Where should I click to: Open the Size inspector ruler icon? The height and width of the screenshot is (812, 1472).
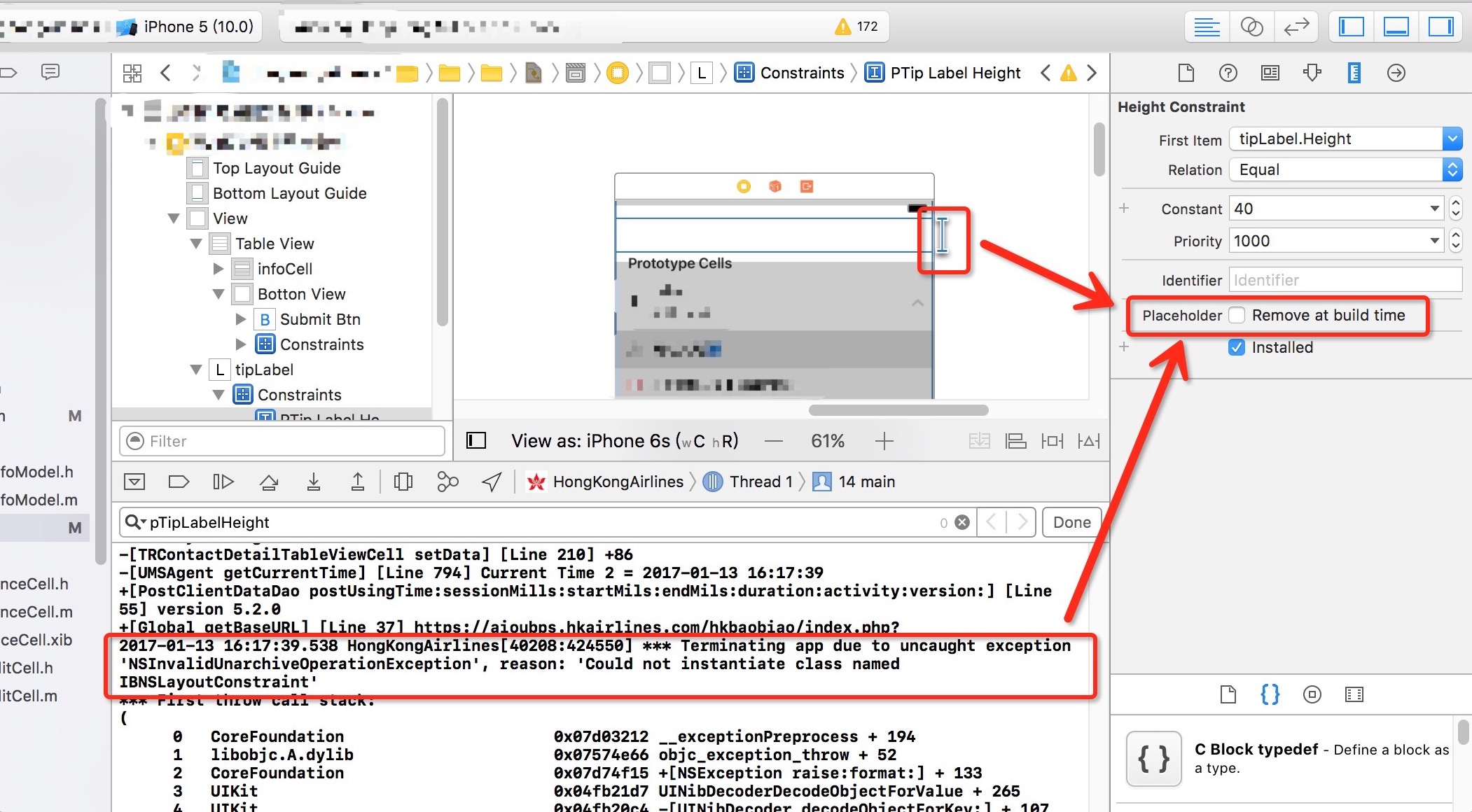1354,73
